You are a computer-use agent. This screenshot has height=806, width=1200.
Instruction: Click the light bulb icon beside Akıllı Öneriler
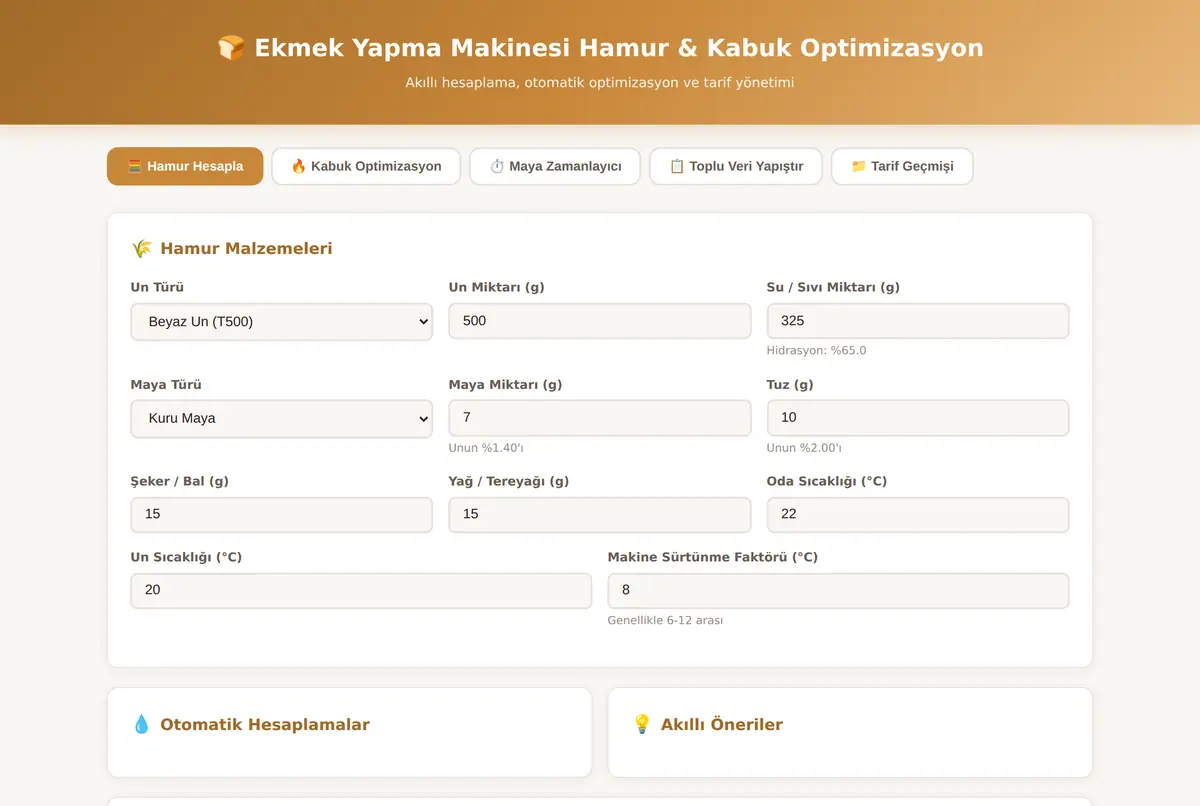(x=642, y=725)
